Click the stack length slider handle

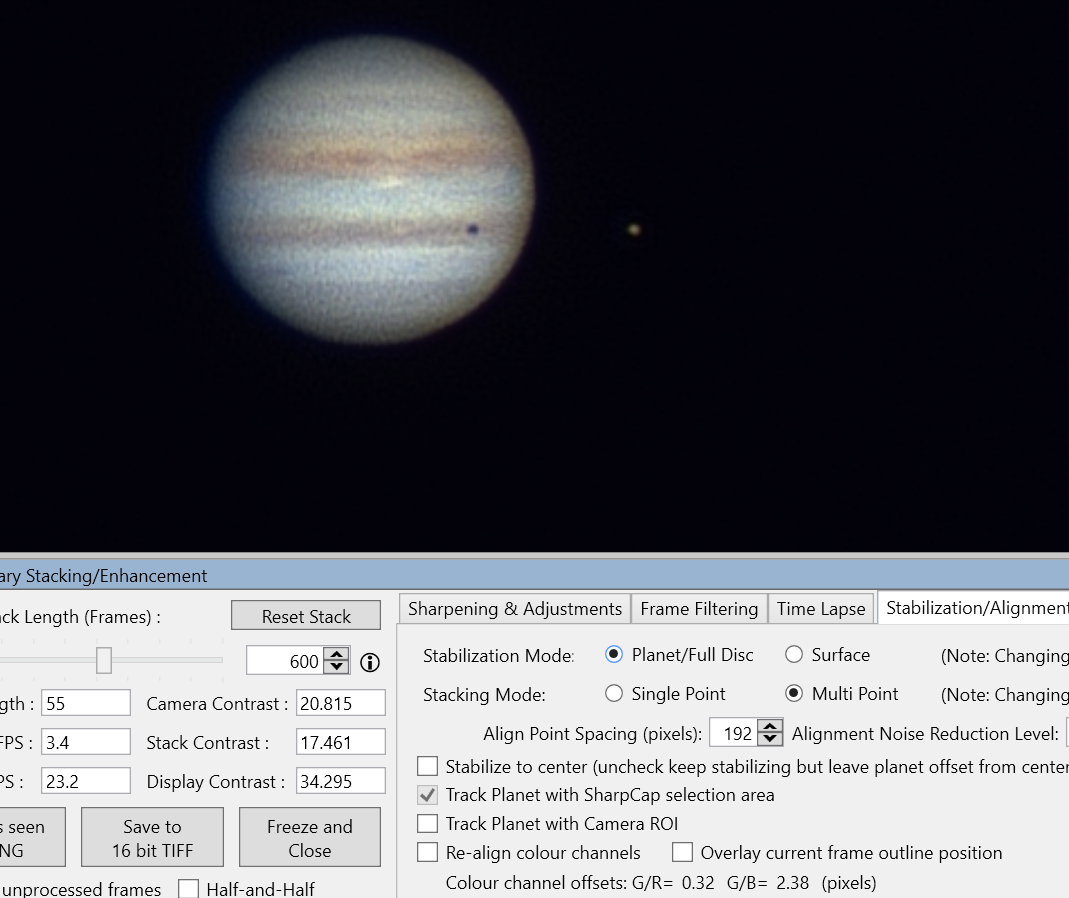click(x=104, y=661)
